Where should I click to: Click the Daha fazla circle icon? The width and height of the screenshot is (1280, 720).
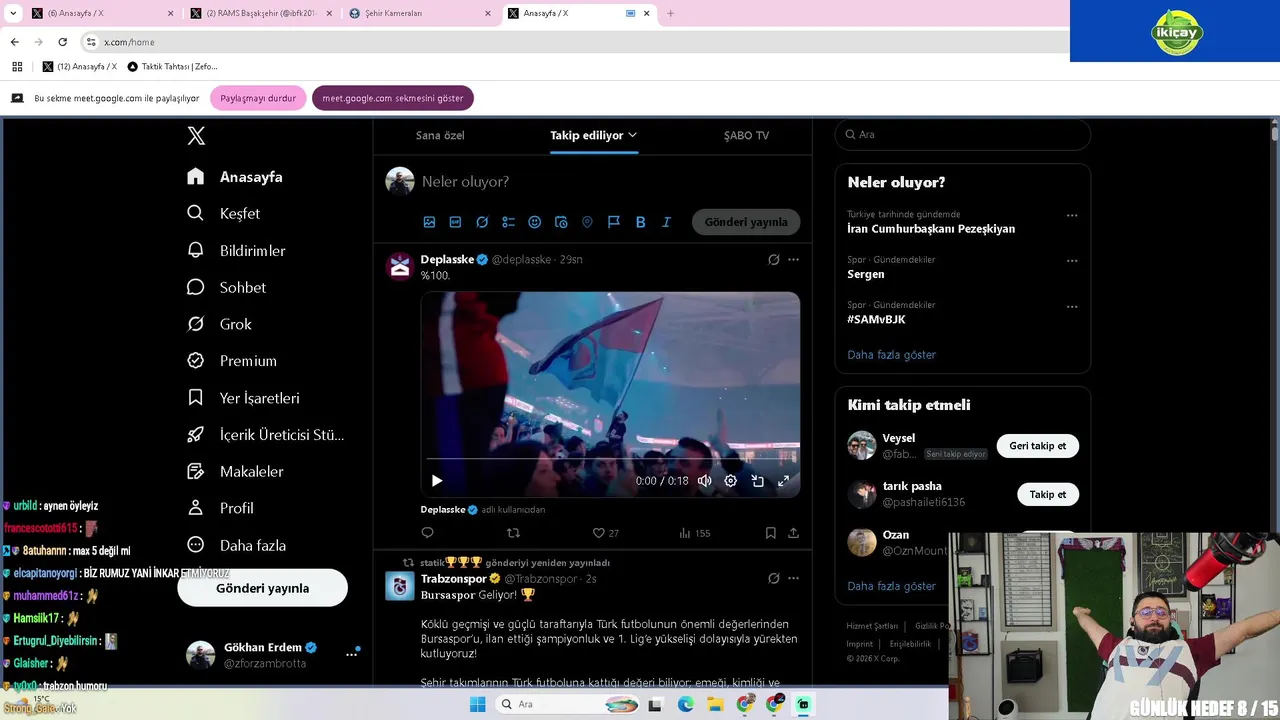[x=196, y=545]
